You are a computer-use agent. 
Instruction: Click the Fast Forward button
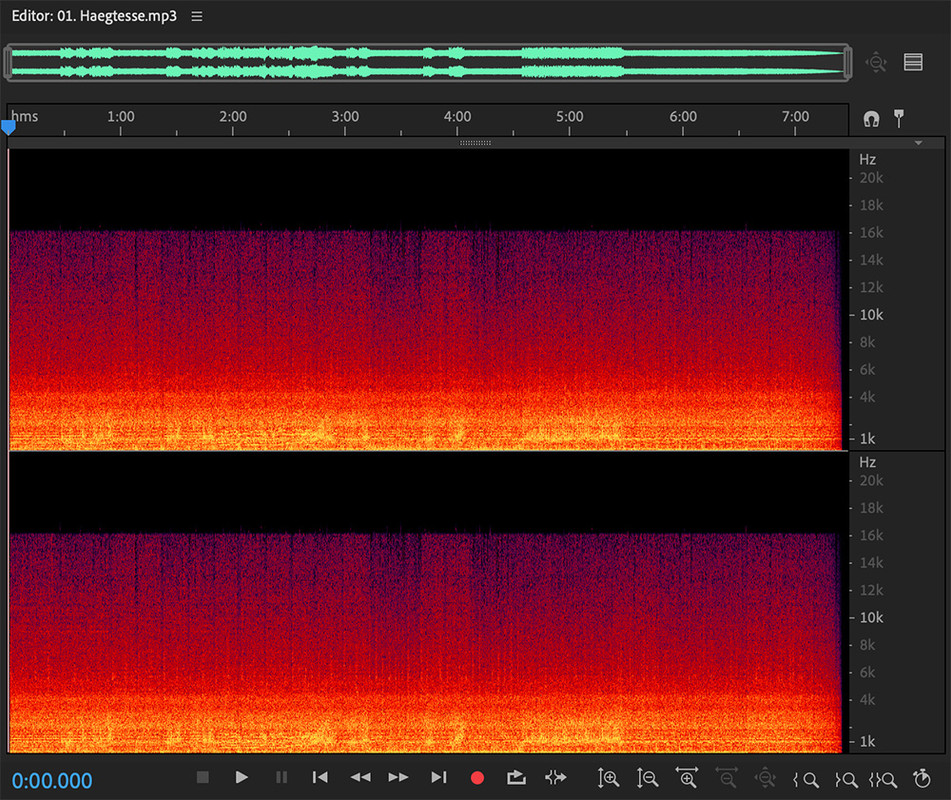398,777
